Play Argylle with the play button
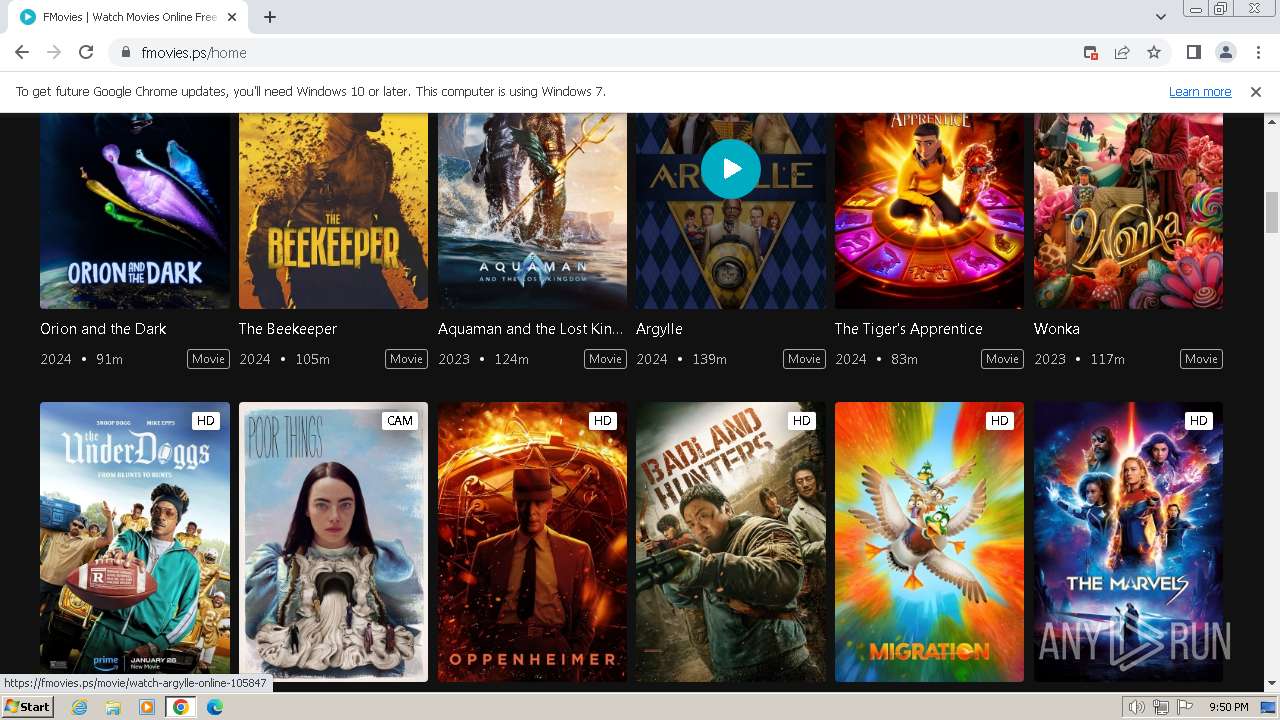Viewport: 1280px width, 720px height. pos(731,169)
